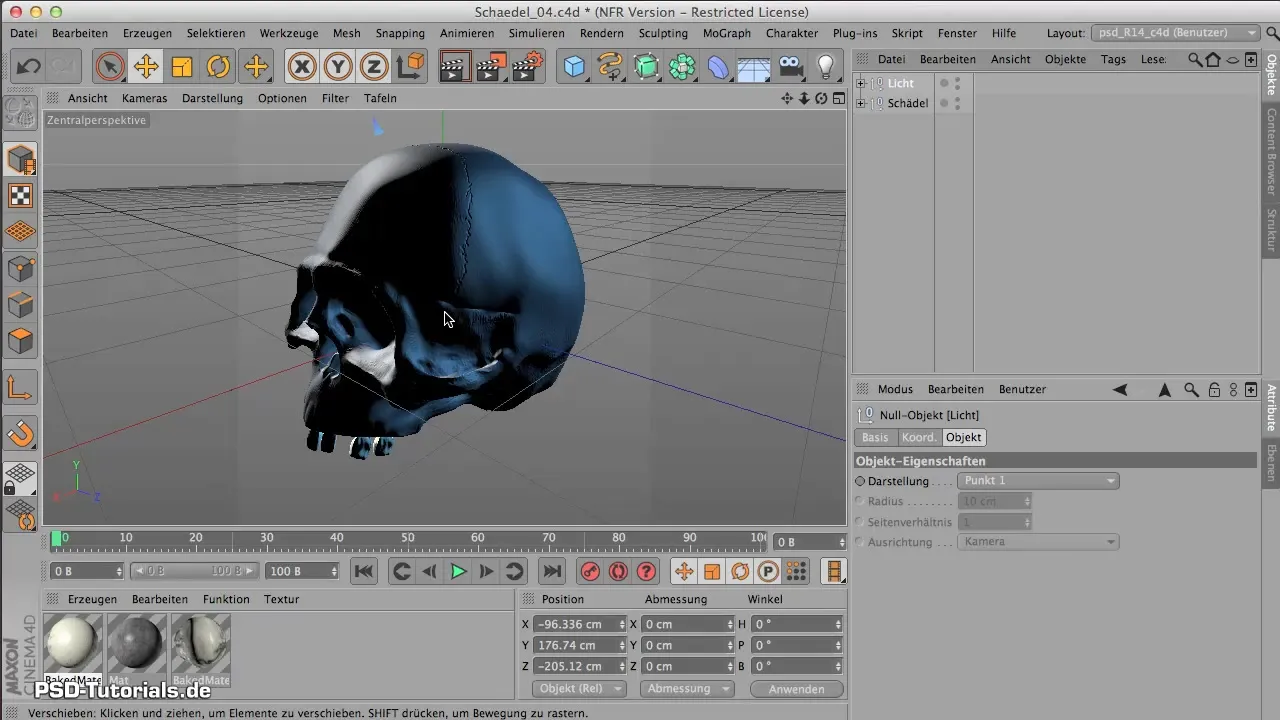Expand the Licht object in tree

click(x=861, y=83)
